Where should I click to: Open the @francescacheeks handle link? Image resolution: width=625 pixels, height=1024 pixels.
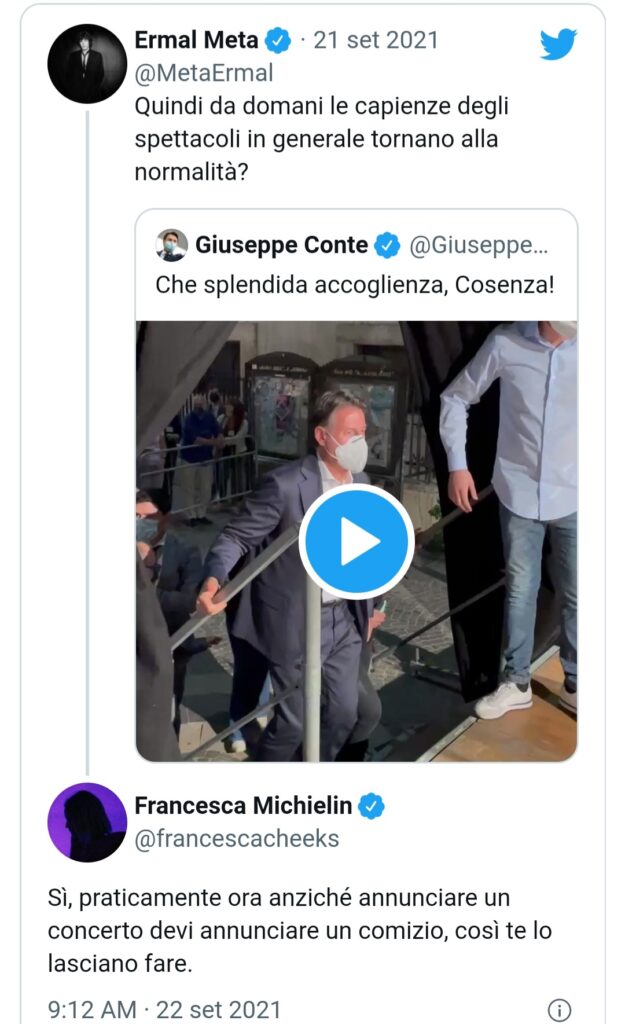point(237,839)
